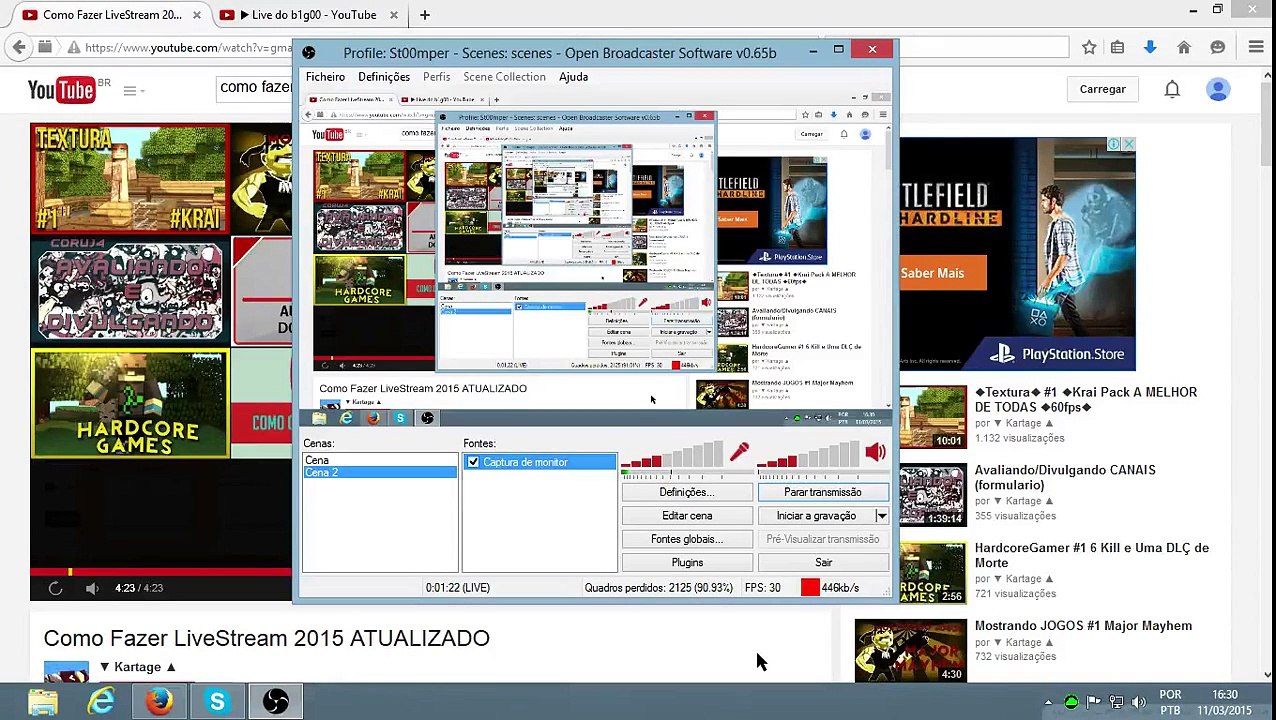Click the Definições... button
This screenshot has height=720, width=1276.
pyautogui.click(x=687, y=492)
